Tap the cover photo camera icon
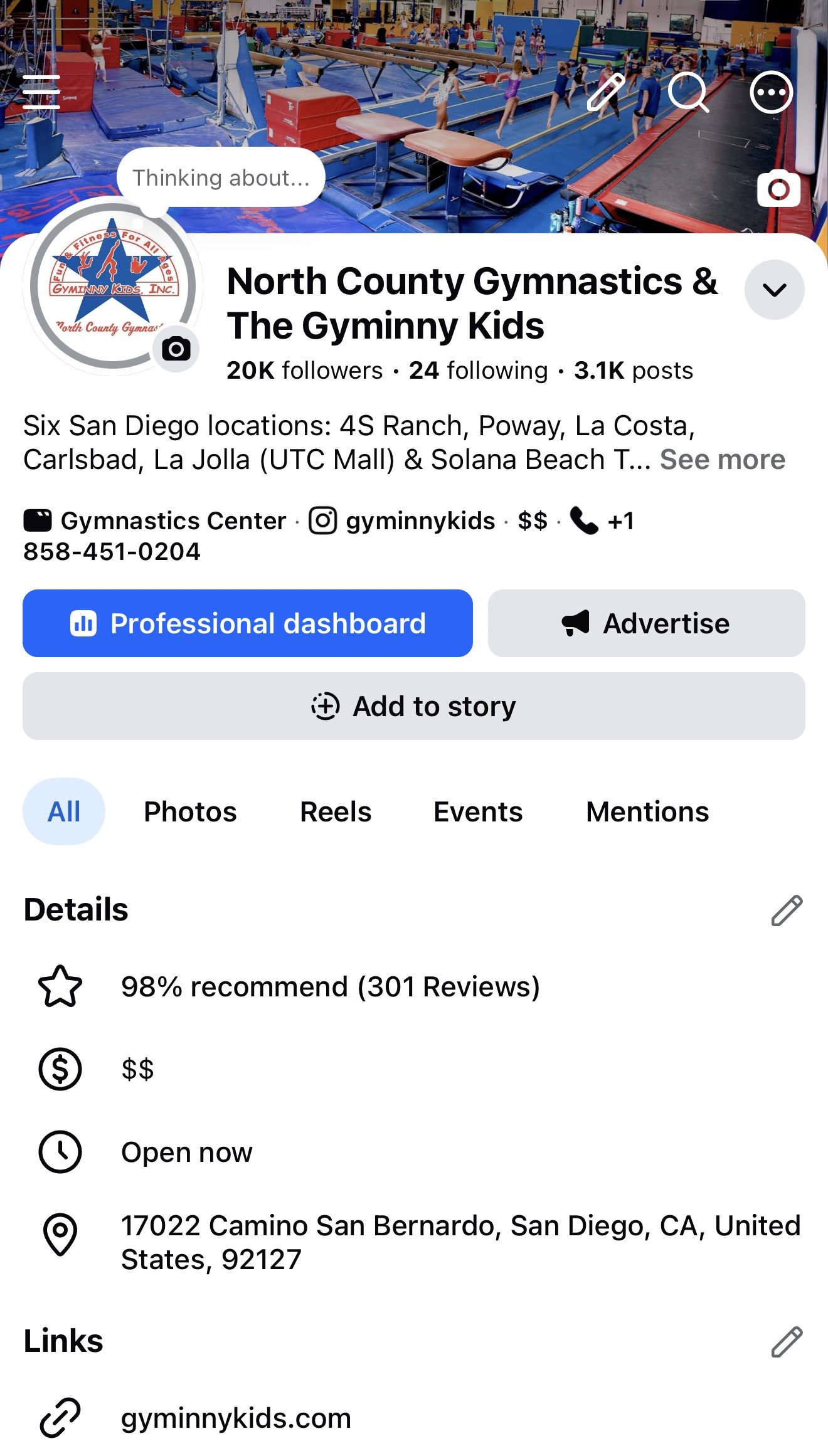The width and height of the screenshot is (828, 1456). coord(779,188)
